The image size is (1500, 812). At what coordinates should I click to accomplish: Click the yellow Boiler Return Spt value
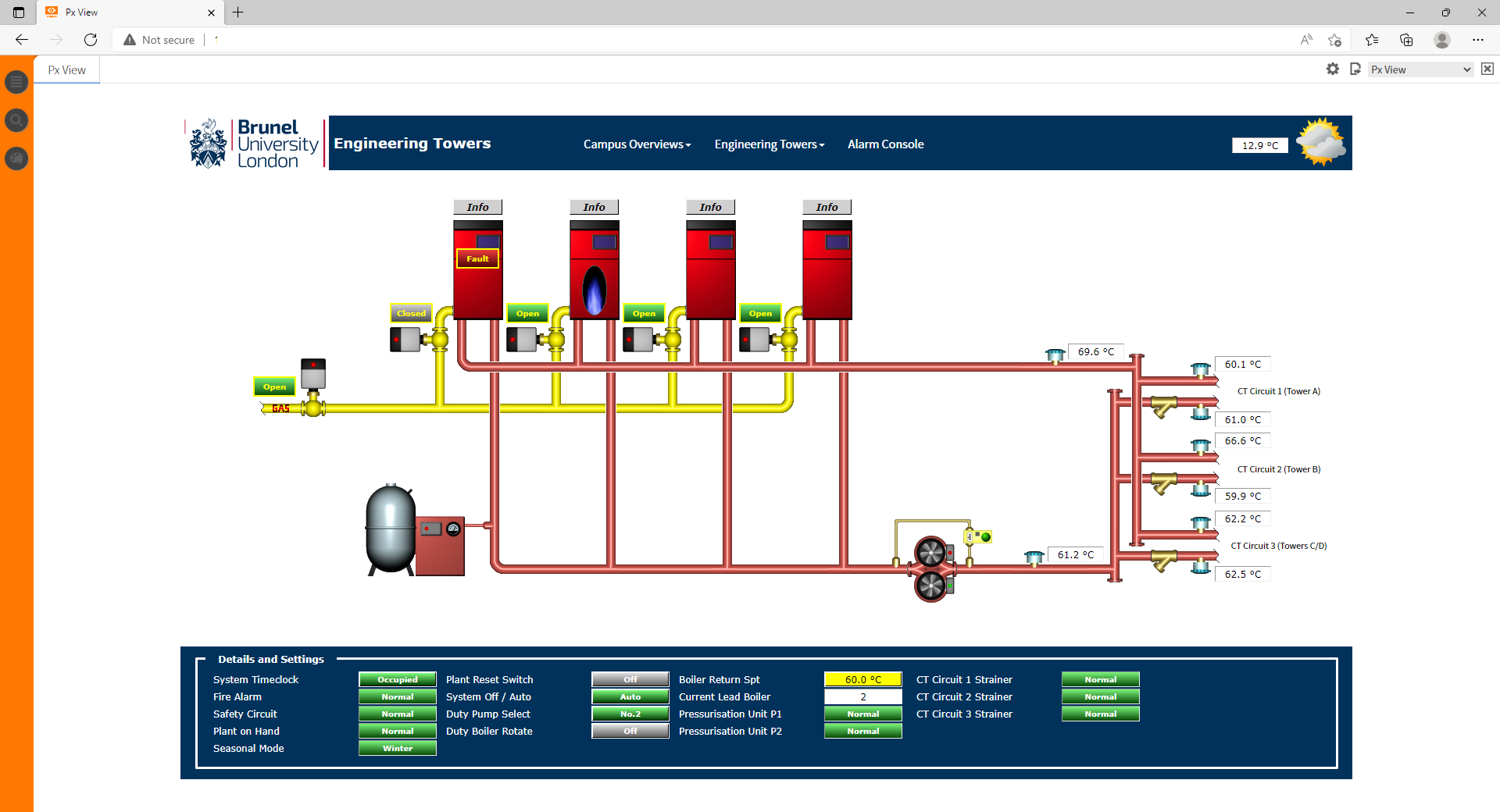(862, 679)
